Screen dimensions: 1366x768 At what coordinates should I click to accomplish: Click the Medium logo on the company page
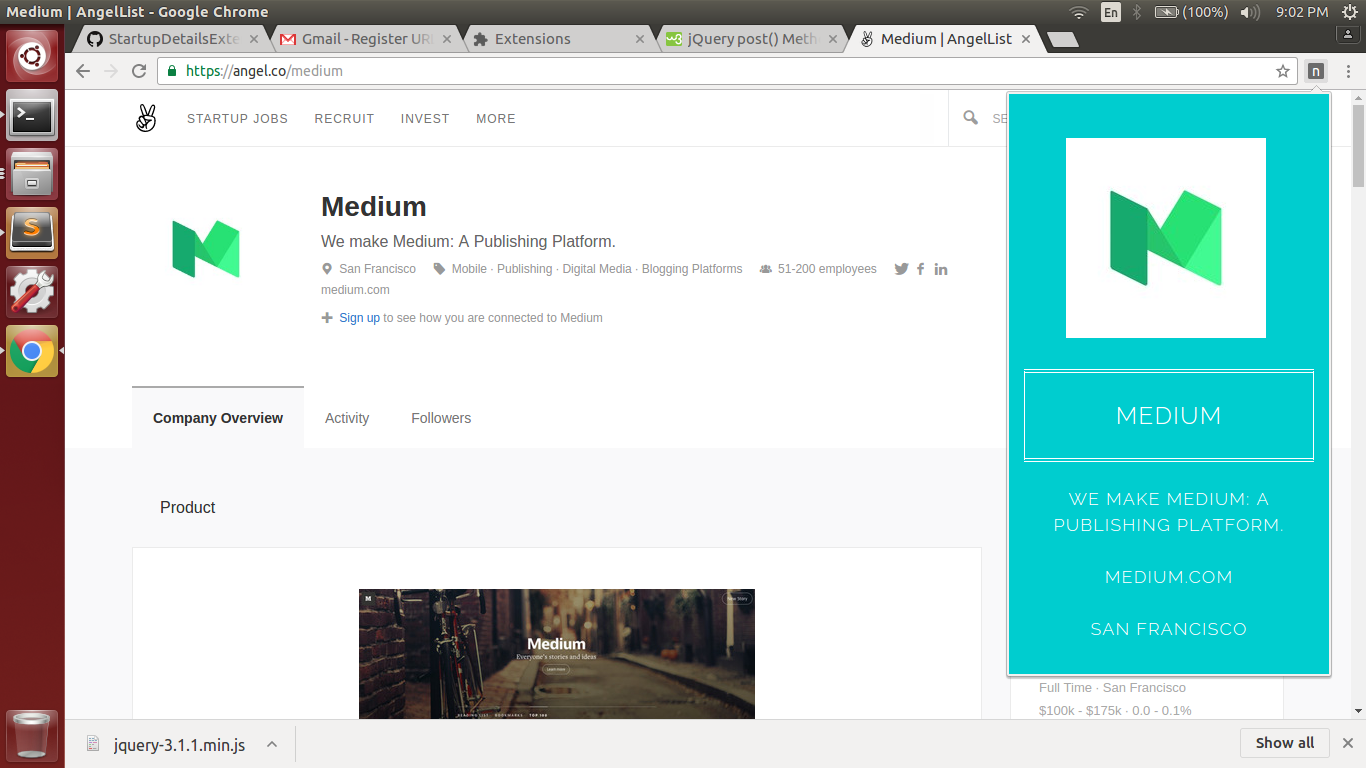206,249
